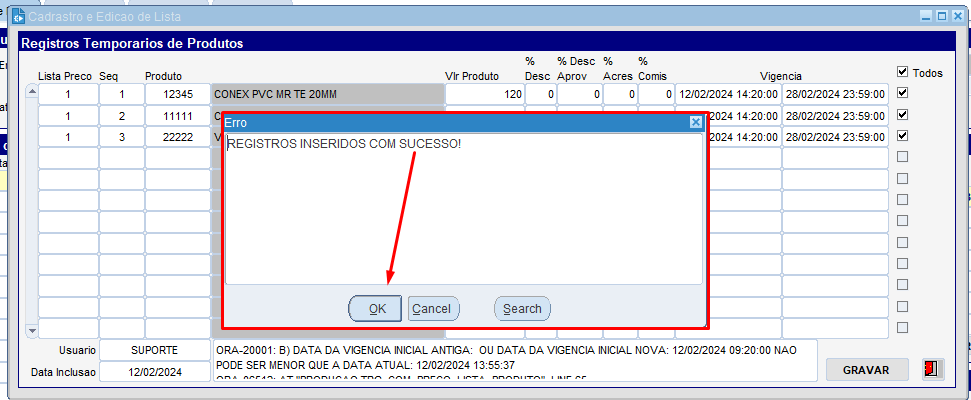Select product code 11111 cell
This screenshot has width=971, height=400.
click(x=178, y=116)
